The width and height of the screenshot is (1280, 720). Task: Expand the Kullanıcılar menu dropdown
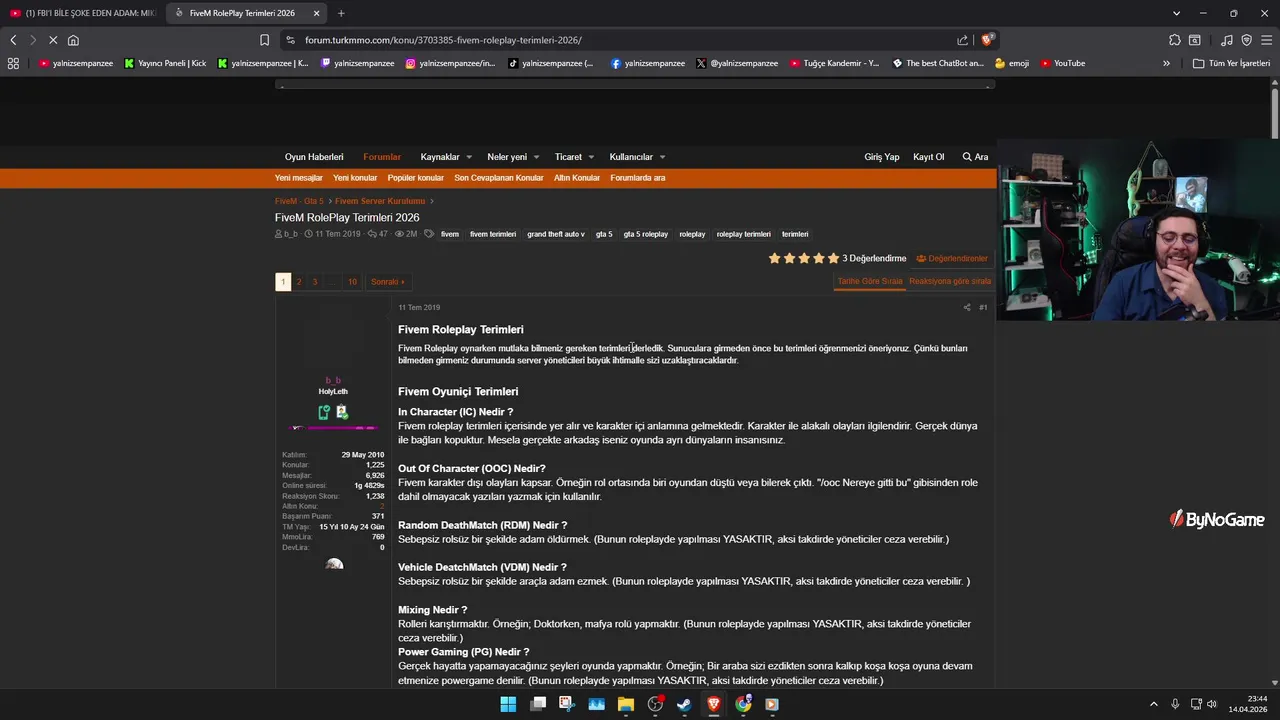(662, 157)
